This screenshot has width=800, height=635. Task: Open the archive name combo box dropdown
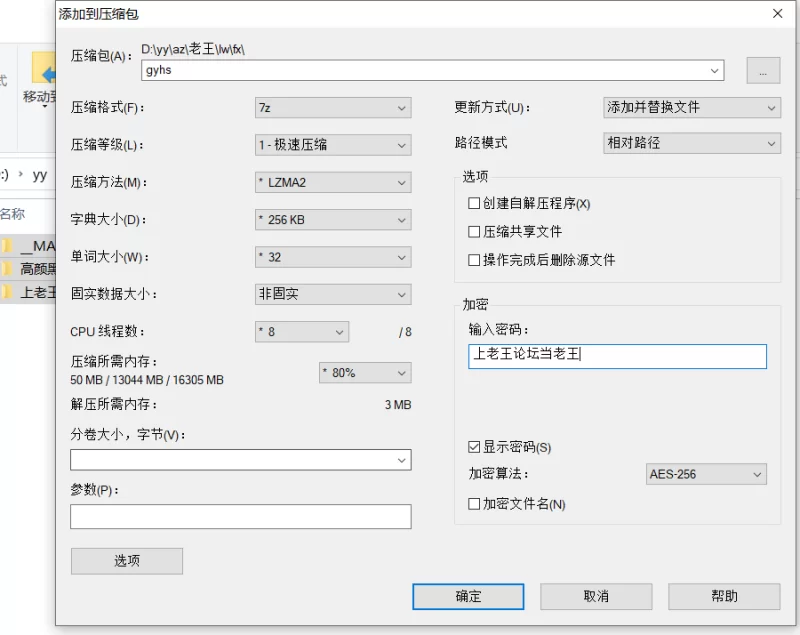click(714, 70)
